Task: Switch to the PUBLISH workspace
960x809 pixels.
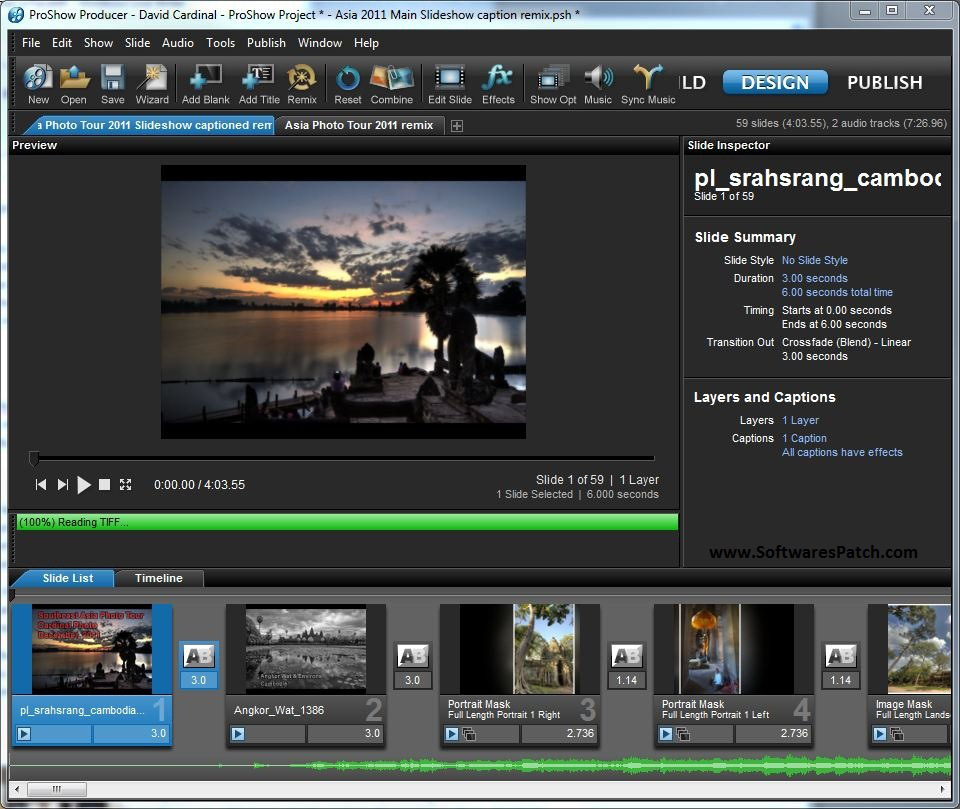Action: pos(884,83)
